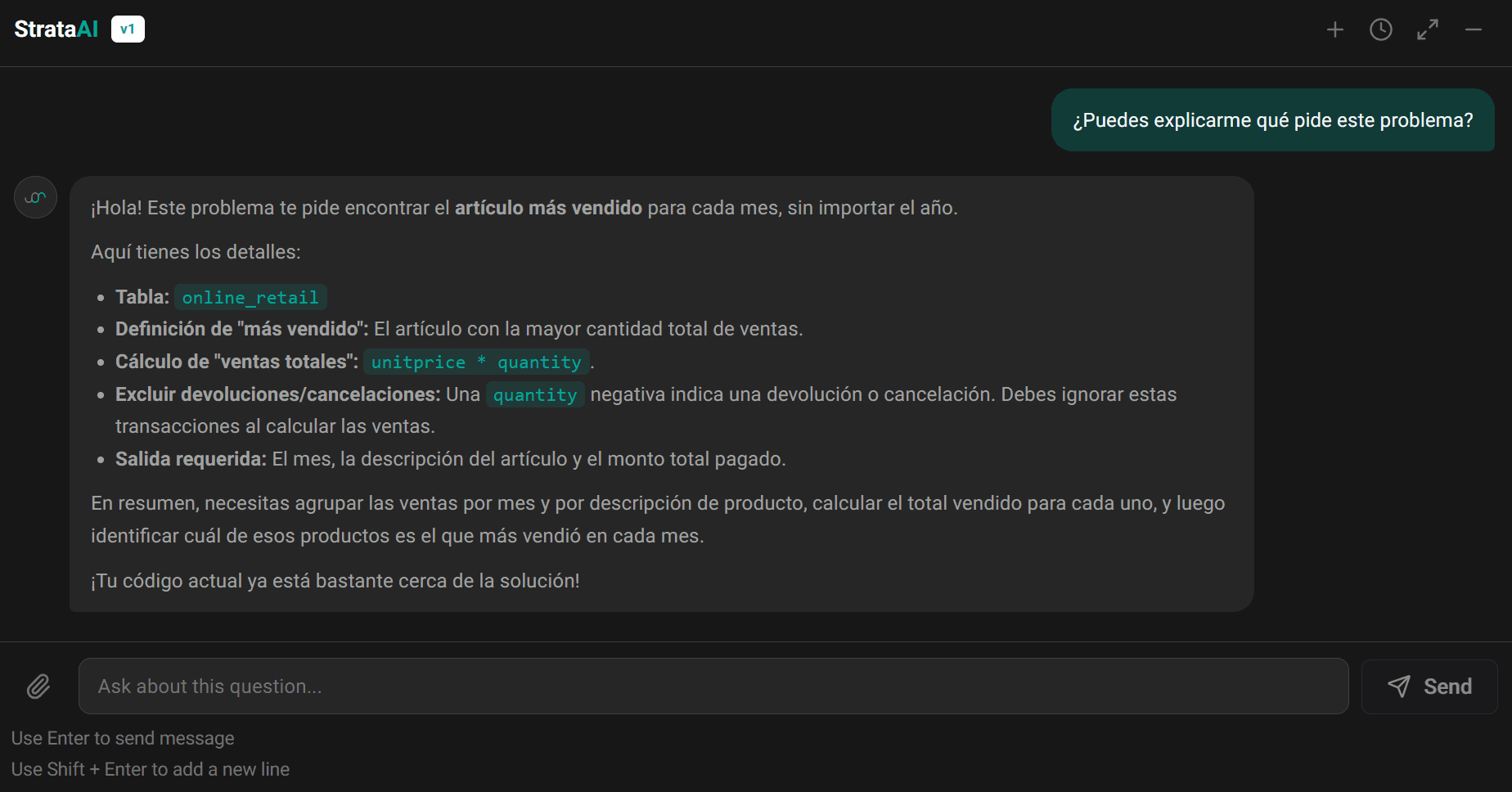Click '¡Tu código actual ya está bastante cerca' sentence
The width and height of the screenshot is (1512, 792).
tap(335, 581)
